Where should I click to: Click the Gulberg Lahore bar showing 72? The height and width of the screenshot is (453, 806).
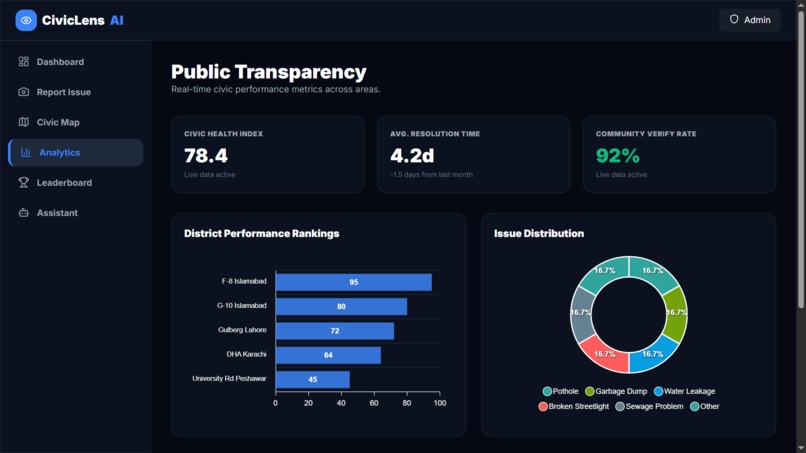pos(335,331)
